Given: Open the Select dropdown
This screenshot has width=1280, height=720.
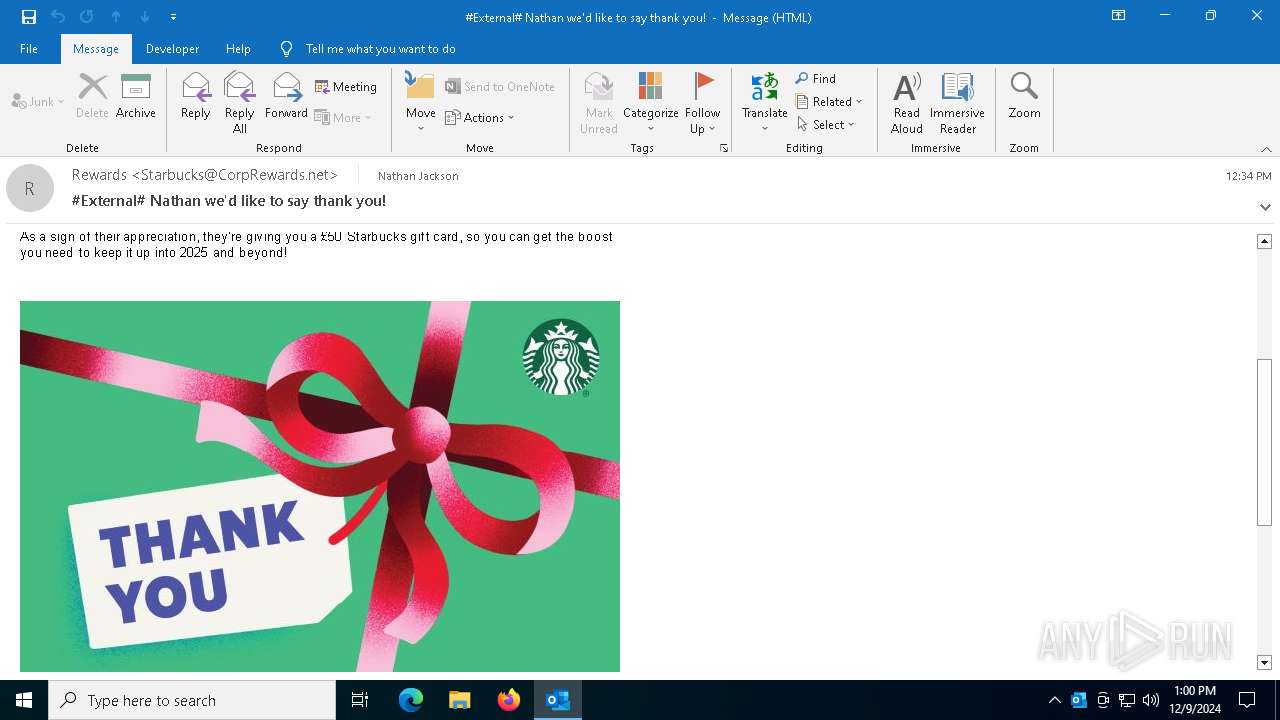Looking at the screenshot, I should (826, 125).
